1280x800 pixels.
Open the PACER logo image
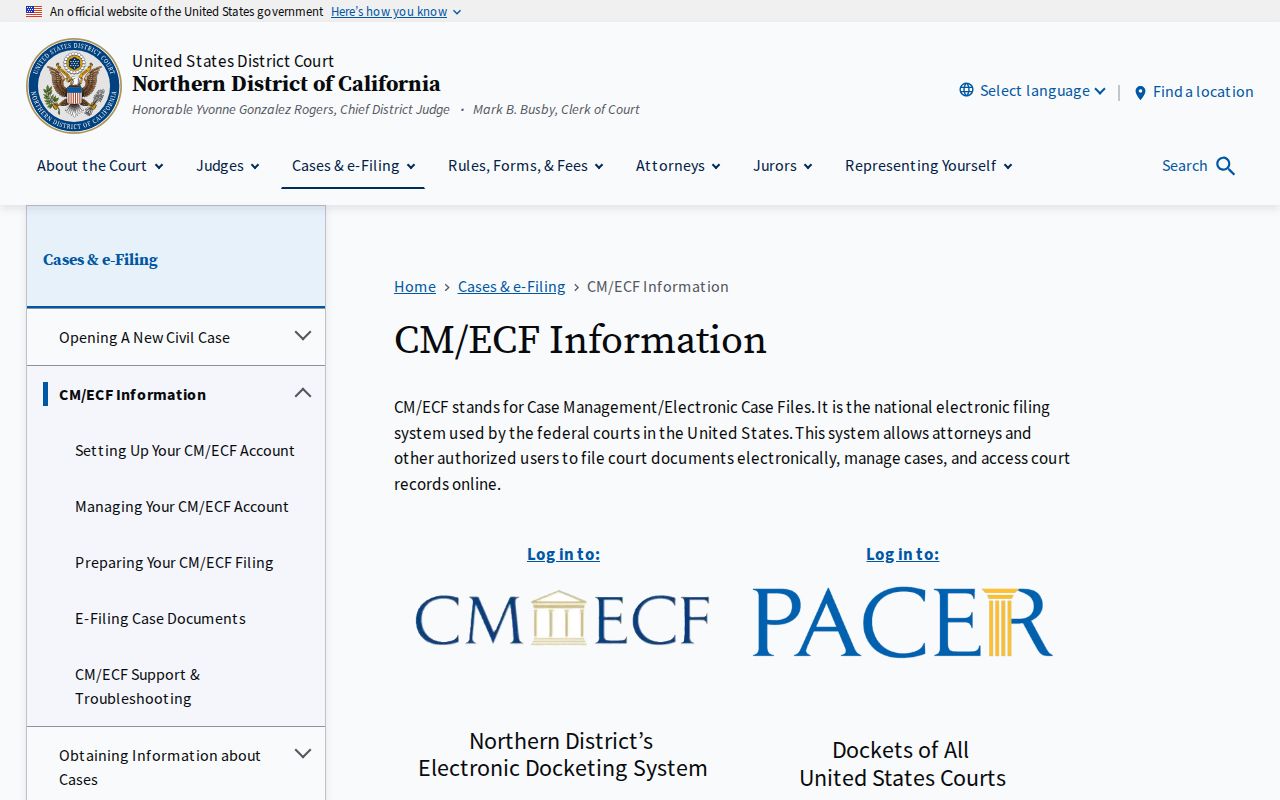[903, 622]
